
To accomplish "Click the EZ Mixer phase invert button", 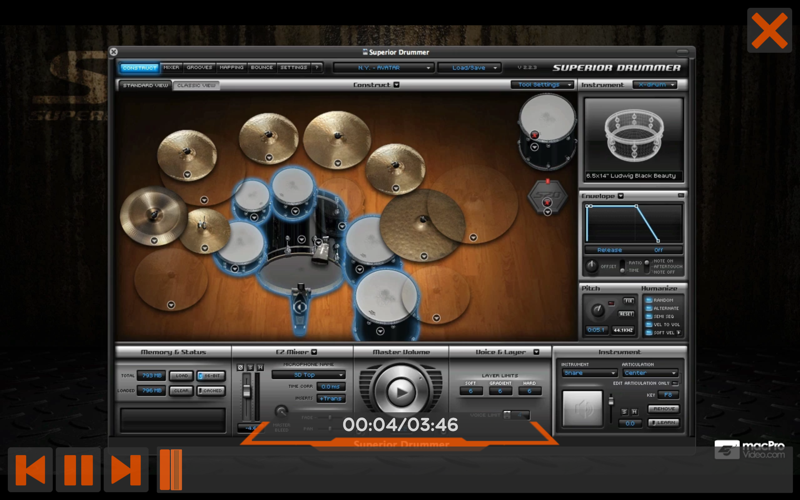I will [x=241, y=367].
